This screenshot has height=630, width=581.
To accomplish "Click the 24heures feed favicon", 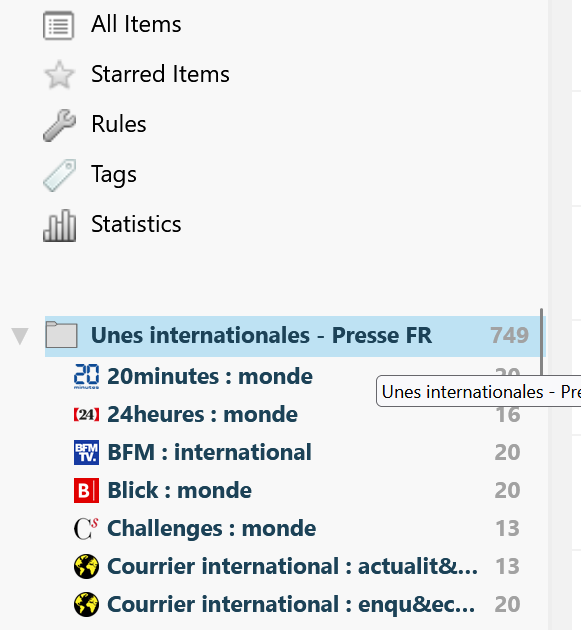I will click(86, 415).
